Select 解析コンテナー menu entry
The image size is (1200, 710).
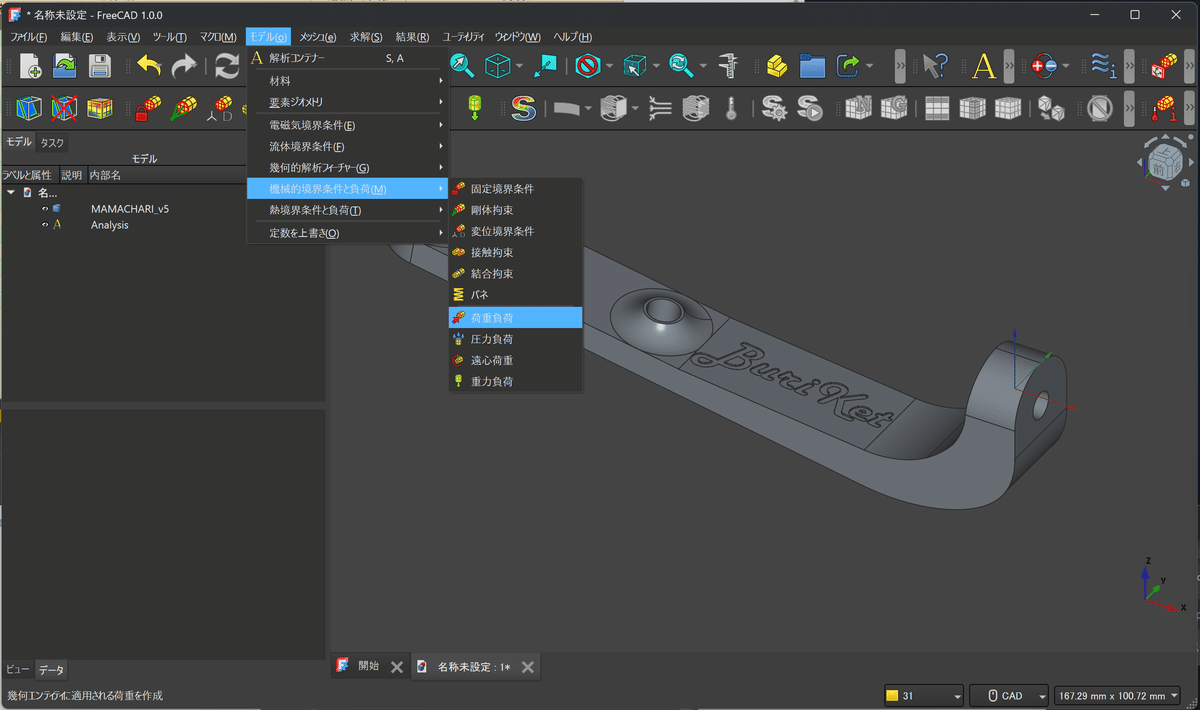[348, 58]
